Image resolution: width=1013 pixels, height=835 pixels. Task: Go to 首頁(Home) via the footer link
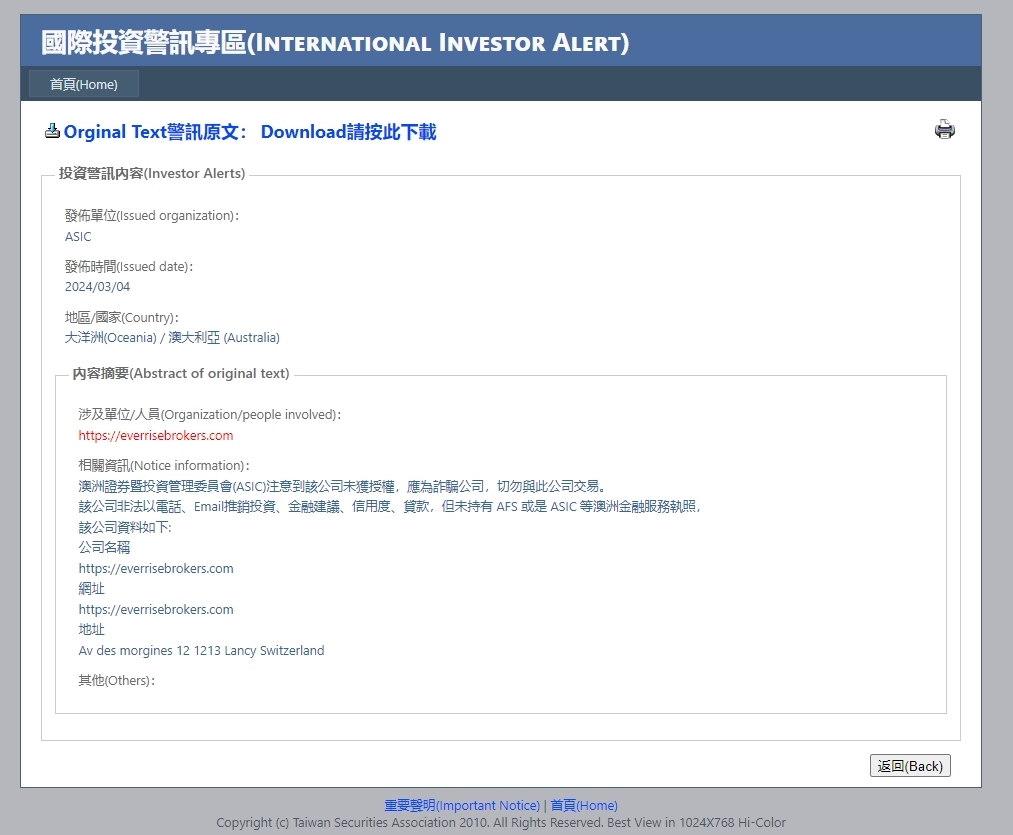(x=584, y=805)
